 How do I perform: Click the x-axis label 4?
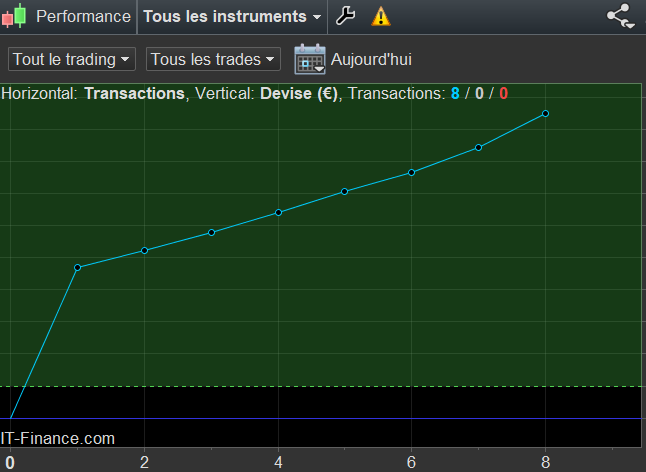pyautogui.click(x=278, y=463)
